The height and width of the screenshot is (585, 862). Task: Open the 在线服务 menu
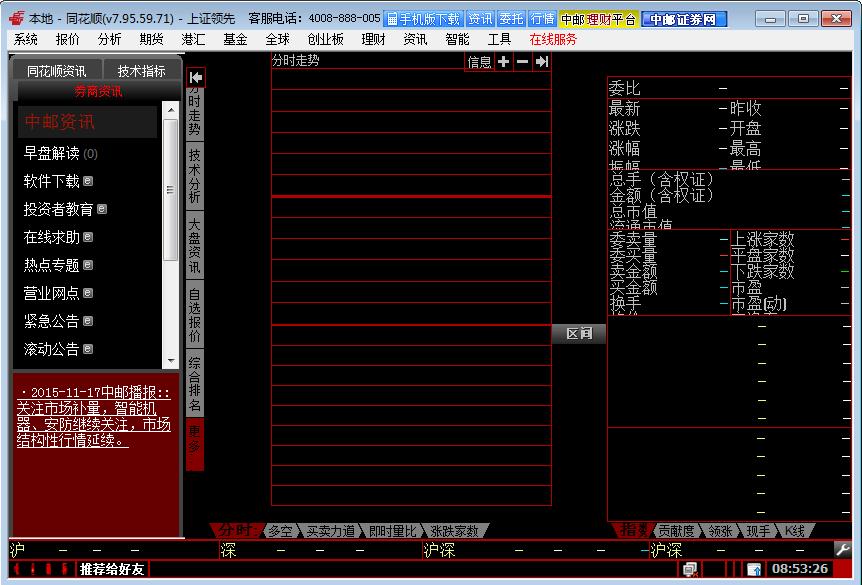point(553,39)
